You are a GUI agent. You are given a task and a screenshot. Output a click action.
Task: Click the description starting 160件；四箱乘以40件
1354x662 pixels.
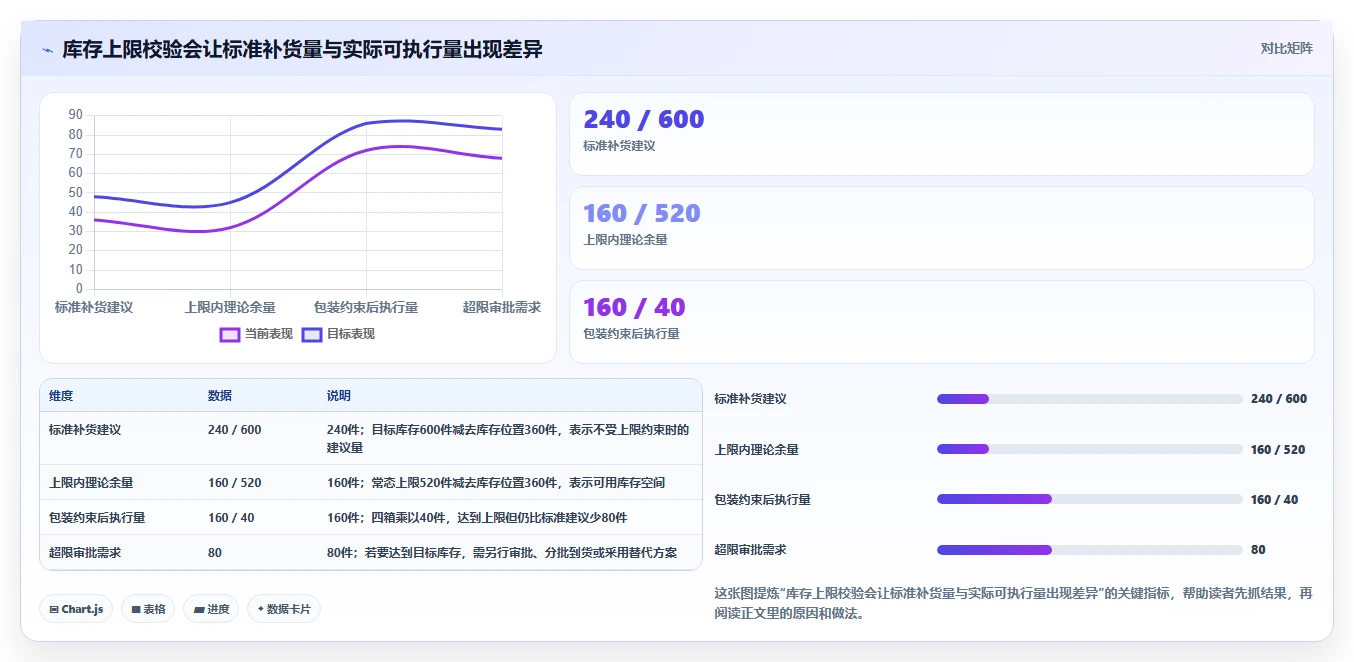click(x=477, y=518)
